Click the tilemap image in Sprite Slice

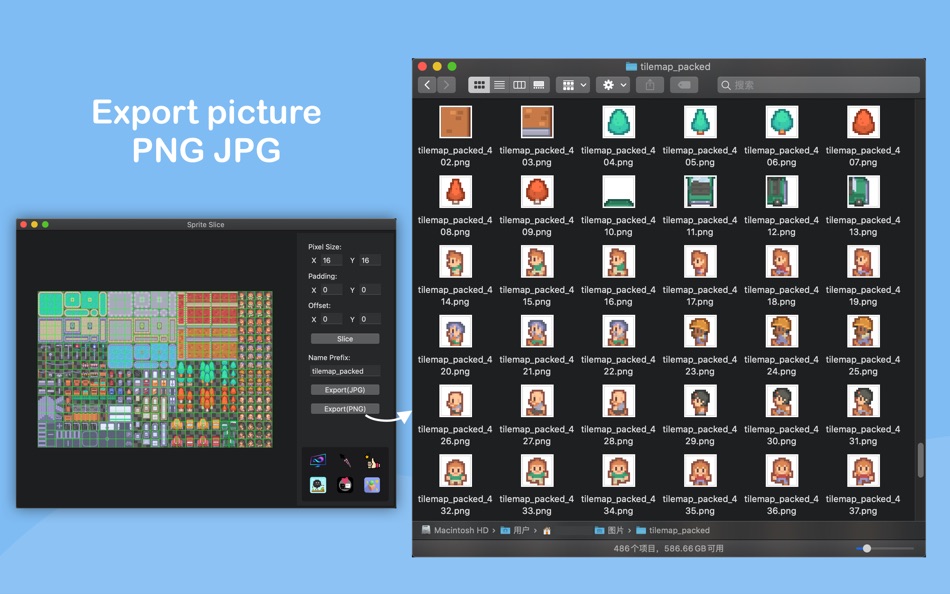tap(155, 369)
